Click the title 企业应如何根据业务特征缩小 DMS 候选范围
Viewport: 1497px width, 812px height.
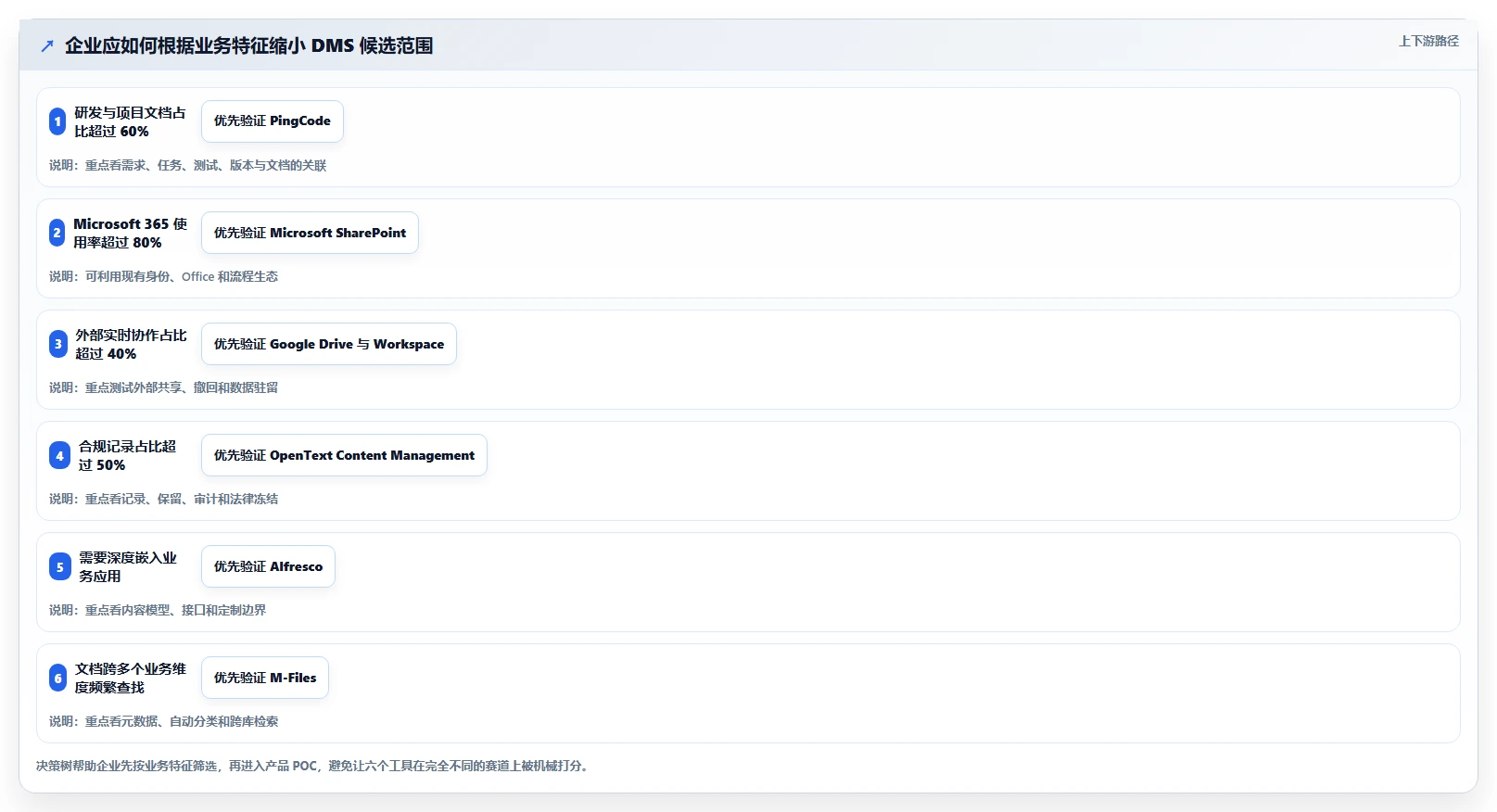[x=248, y=45]
